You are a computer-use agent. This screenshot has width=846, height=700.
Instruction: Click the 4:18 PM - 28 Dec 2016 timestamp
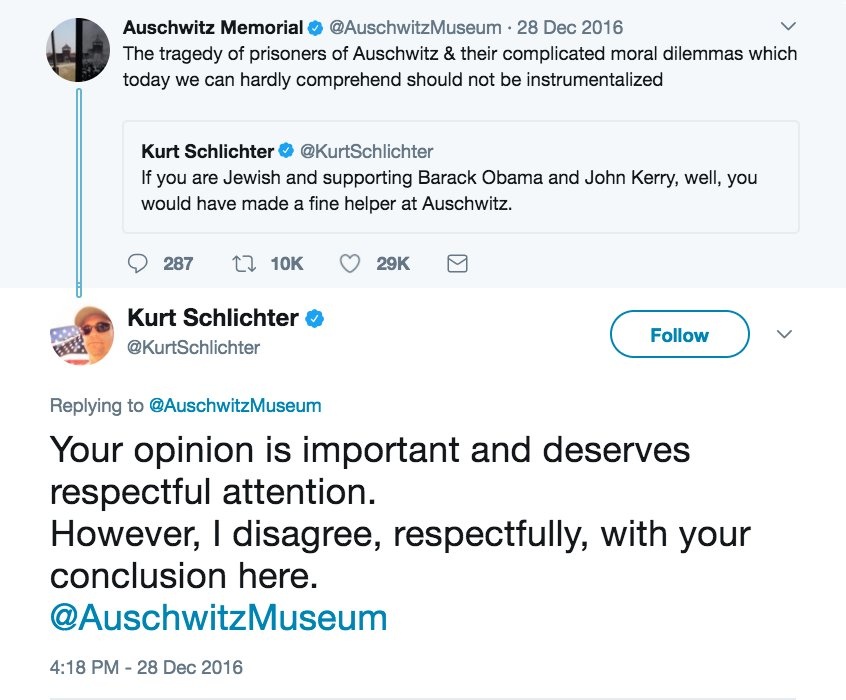pyautogui.click(x=146, y=667)
